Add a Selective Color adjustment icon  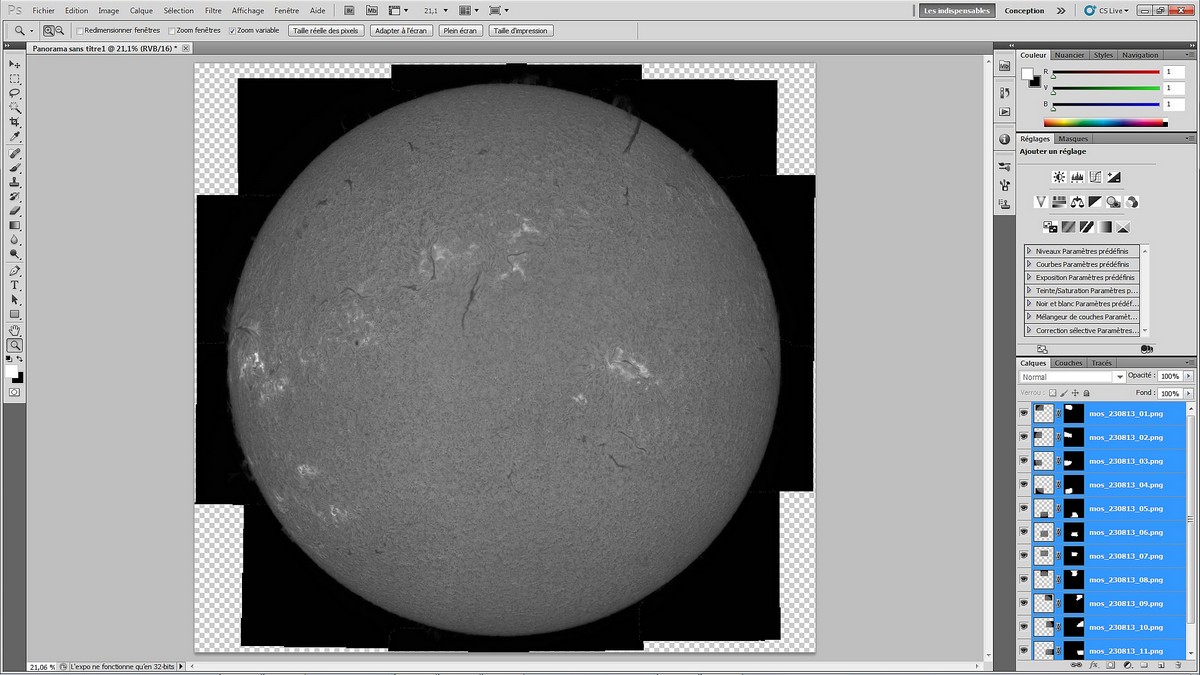(x=1123, y=227)
